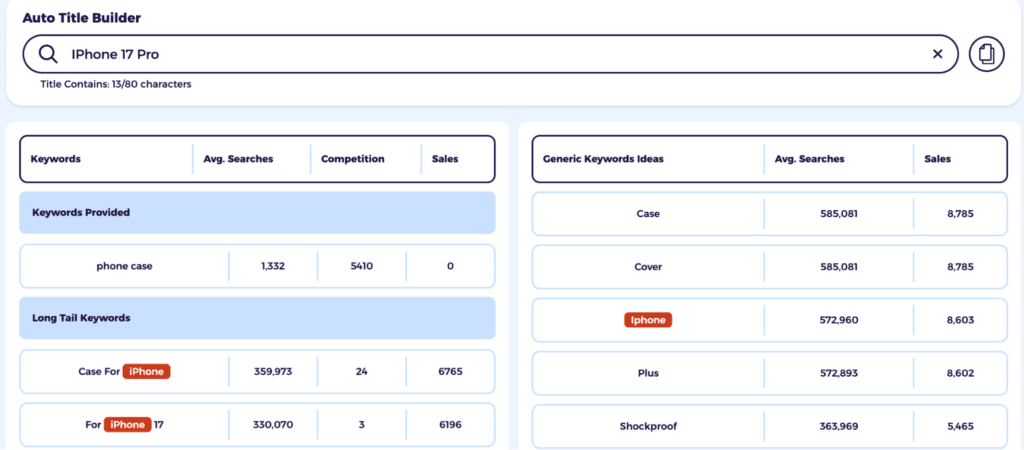Image resolution: width=1024 pixels, height=450 pixels.
Task: Click the 'Title Contains: 13/80 characters' text
Action: point(116,84)
